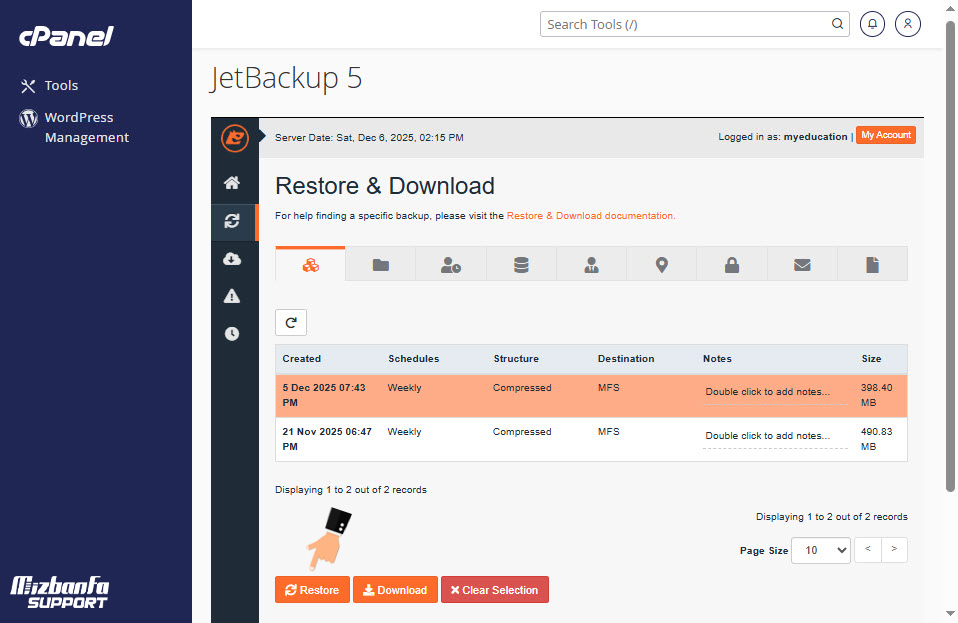Open the warning alerts sidebar icon

pos(232,296)
